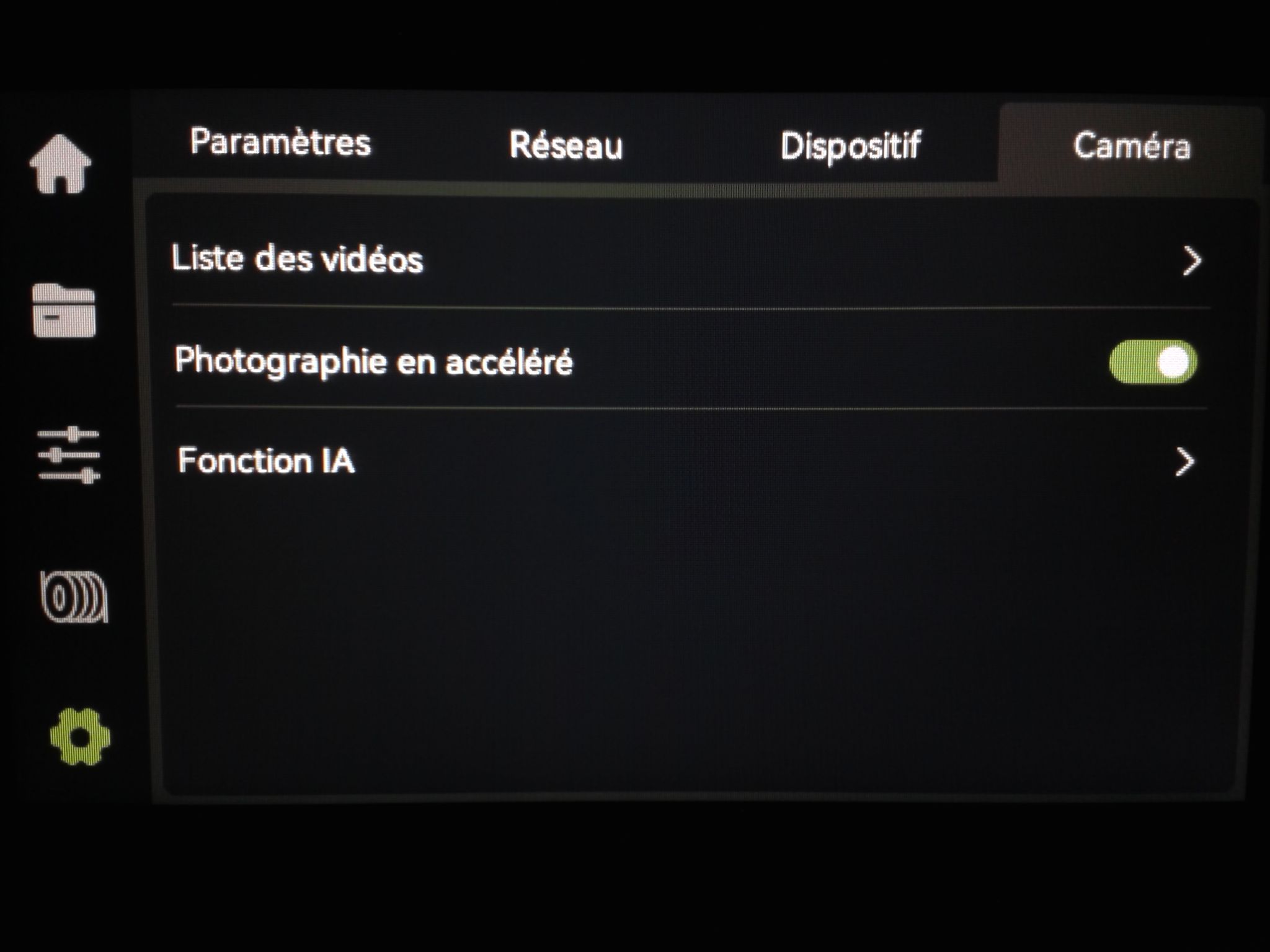Go to the Home screen icon
1270x952 pixels.
click(x=60, y=164)
